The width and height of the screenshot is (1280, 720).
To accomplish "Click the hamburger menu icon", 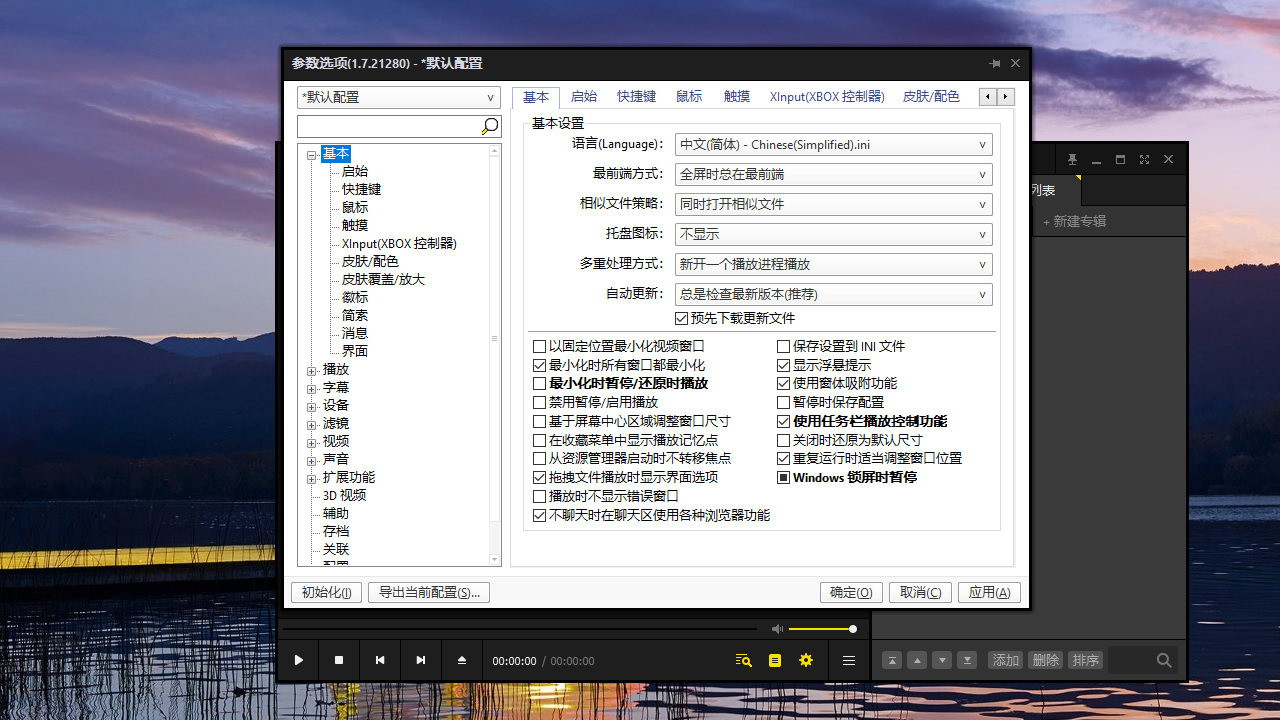I will pos(848,660).
